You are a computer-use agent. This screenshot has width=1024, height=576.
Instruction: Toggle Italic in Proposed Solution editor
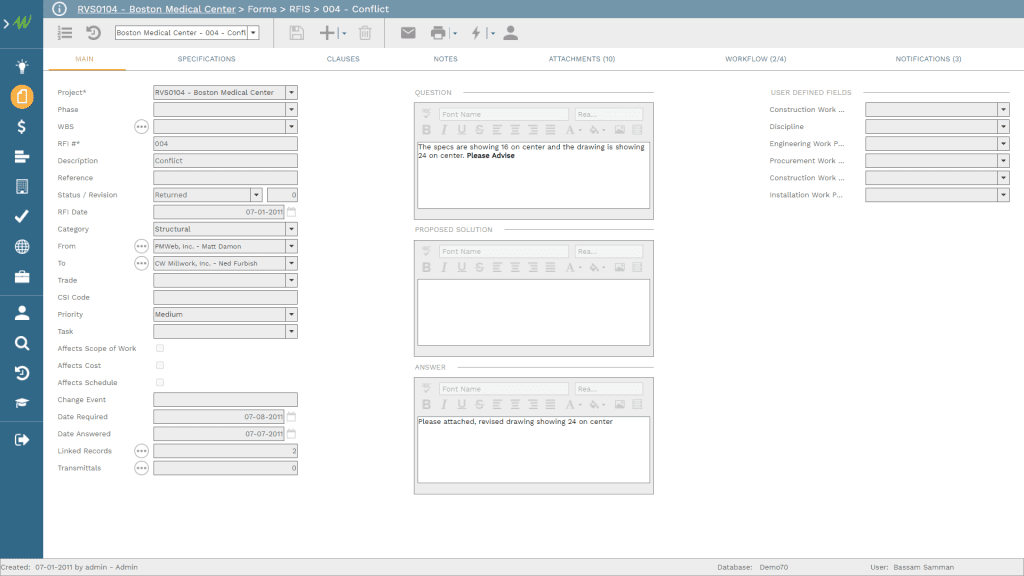[x=444, y=267]
